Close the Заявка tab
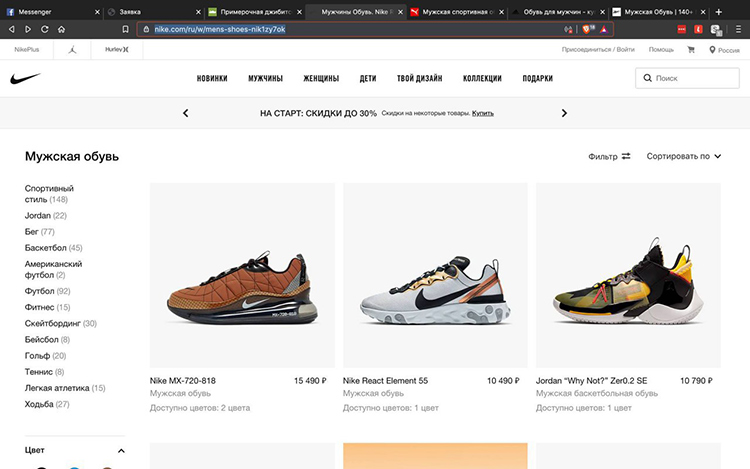The width and height of the screenshot is (750, 469). pos(198,12)
